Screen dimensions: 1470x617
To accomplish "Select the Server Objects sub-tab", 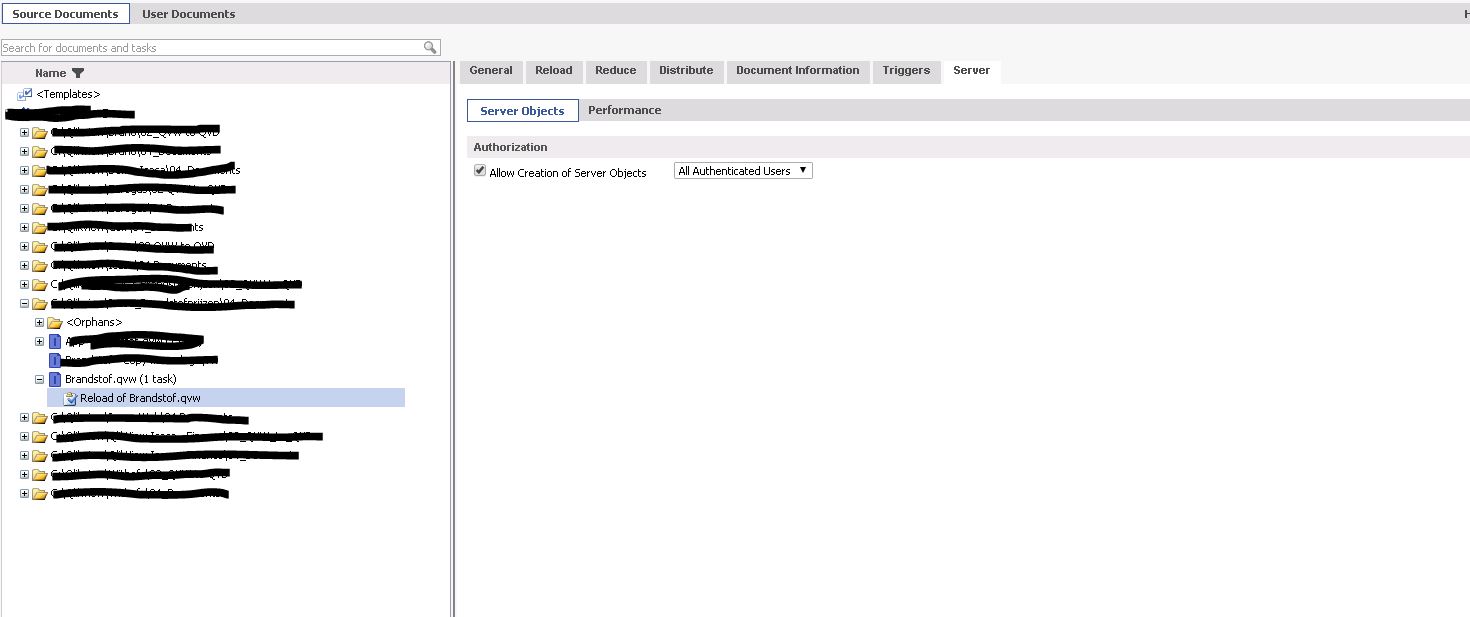I will tap(523, 111).
